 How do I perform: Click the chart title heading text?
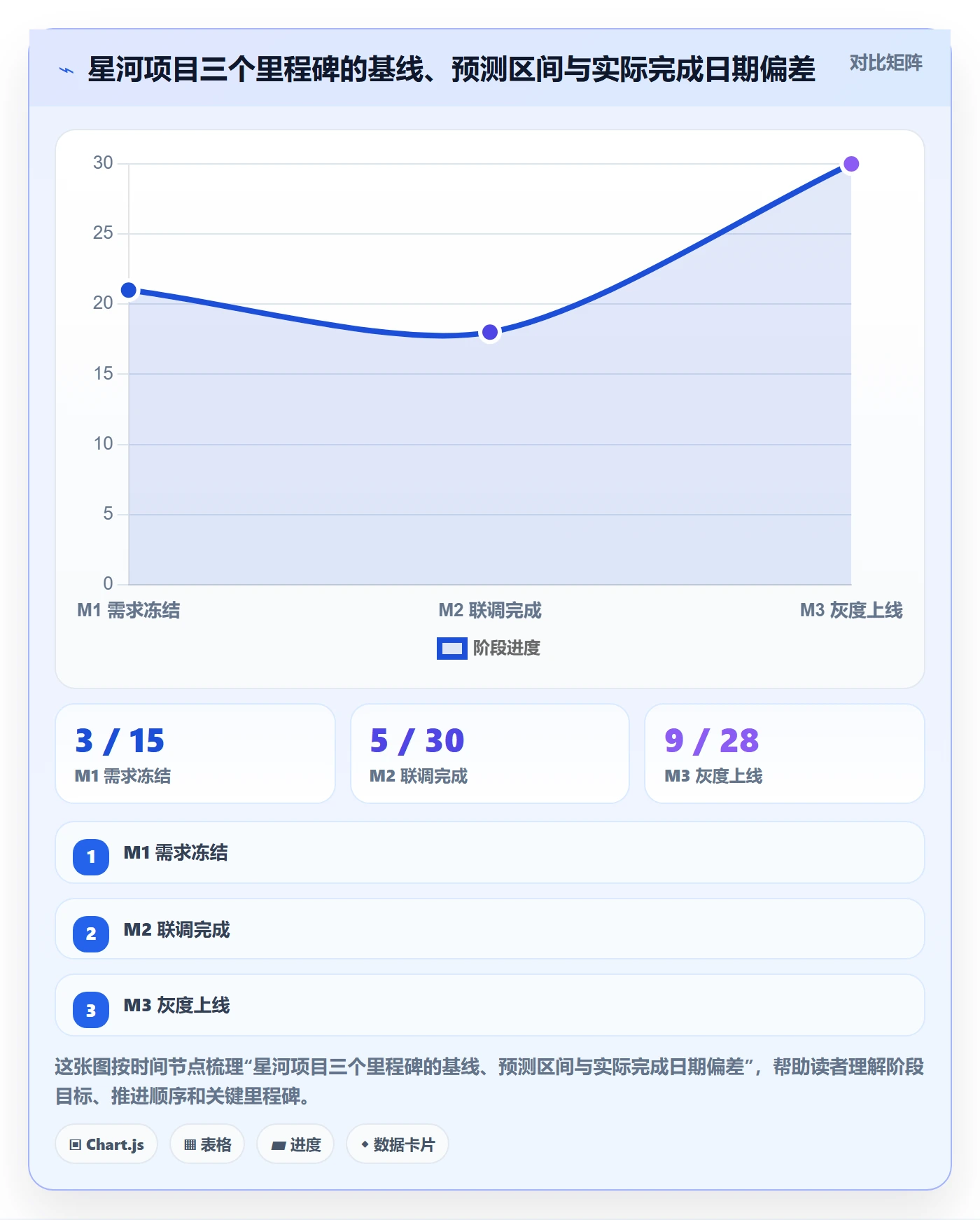pyautogui.click(x=451, y=69)
